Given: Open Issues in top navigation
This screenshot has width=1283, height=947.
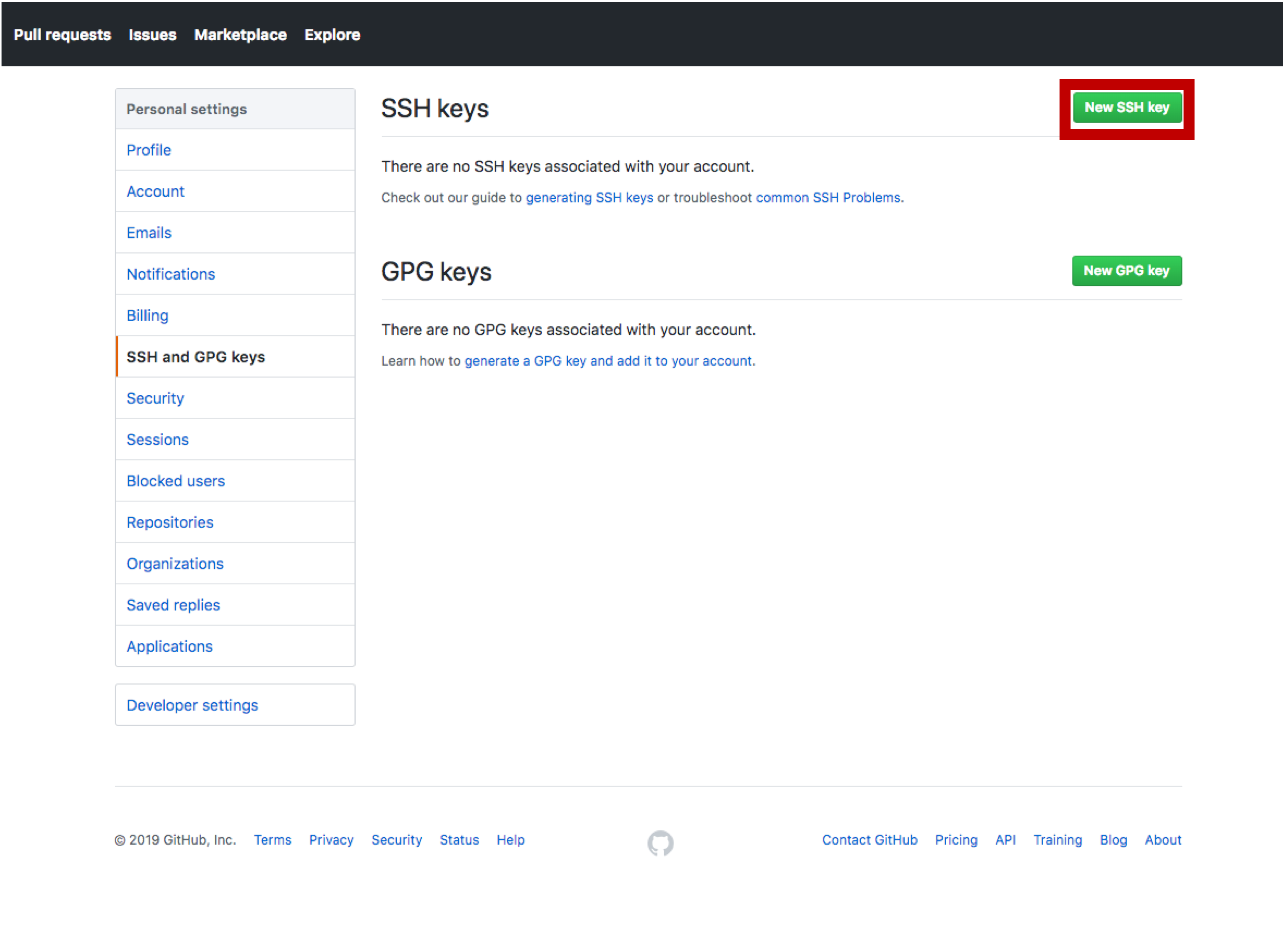Looking at the screenshot, I should coord(152,35).
